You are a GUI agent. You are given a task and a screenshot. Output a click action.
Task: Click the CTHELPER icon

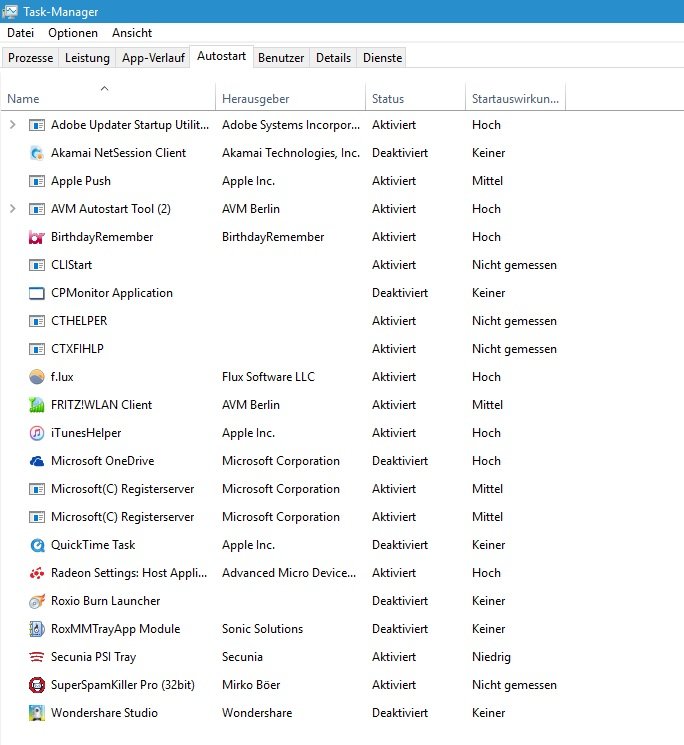point(37,321)
